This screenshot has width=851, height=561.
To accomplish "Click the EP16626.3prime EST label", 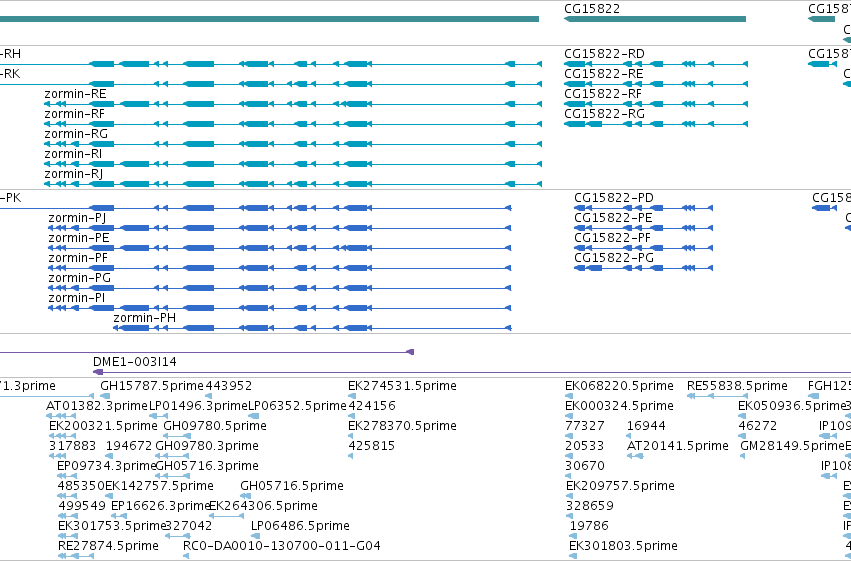I will [x=160, y=507].
